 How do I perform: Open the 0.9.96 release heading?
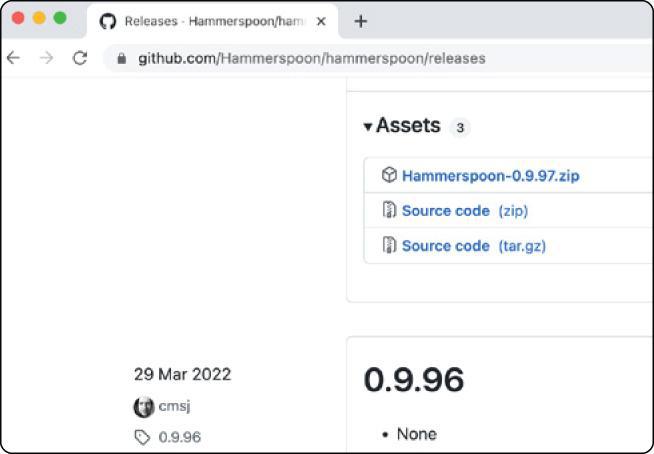[414, 380]
